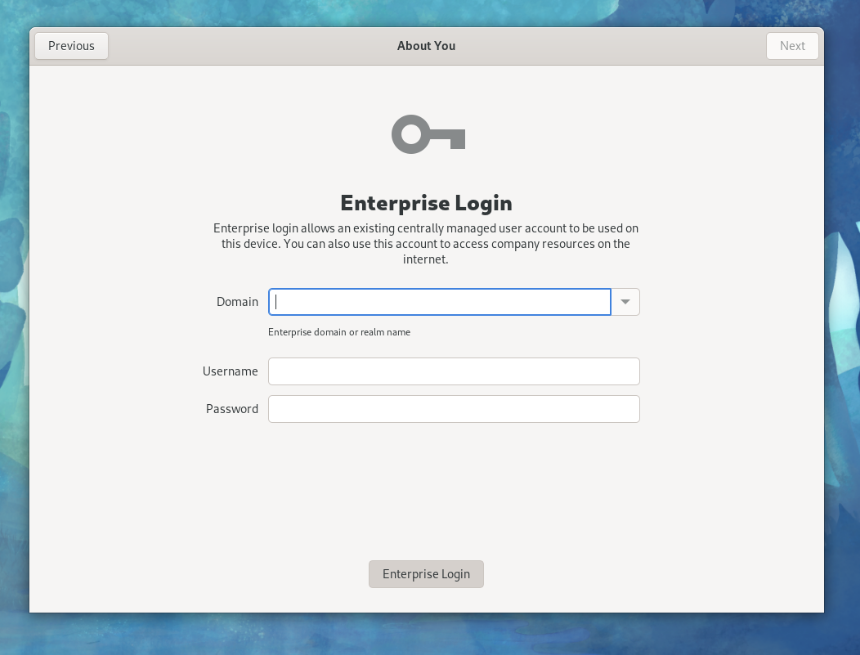Click the About You window title
This screenshot has width=860, height=655.
pyautogui.click(x=426, y=46)
